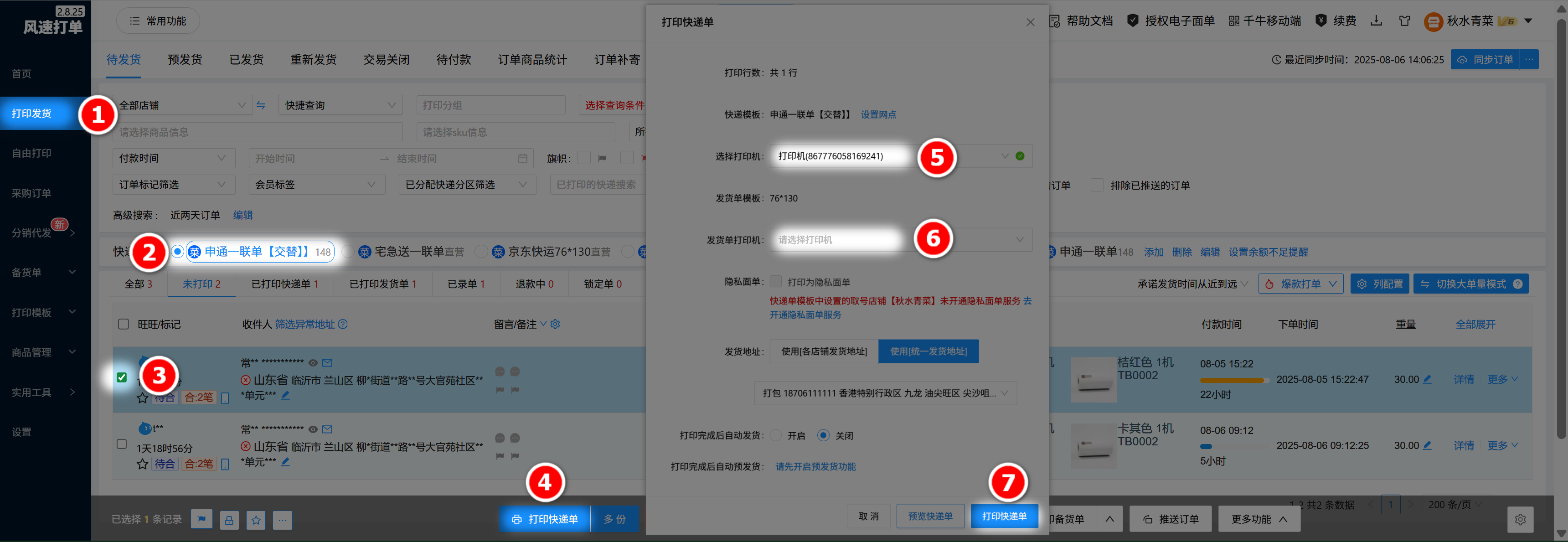Enable 打印为隐私面单 checkbox
The height and width of the screenshot is (542, 1568).
coord(775,281)
